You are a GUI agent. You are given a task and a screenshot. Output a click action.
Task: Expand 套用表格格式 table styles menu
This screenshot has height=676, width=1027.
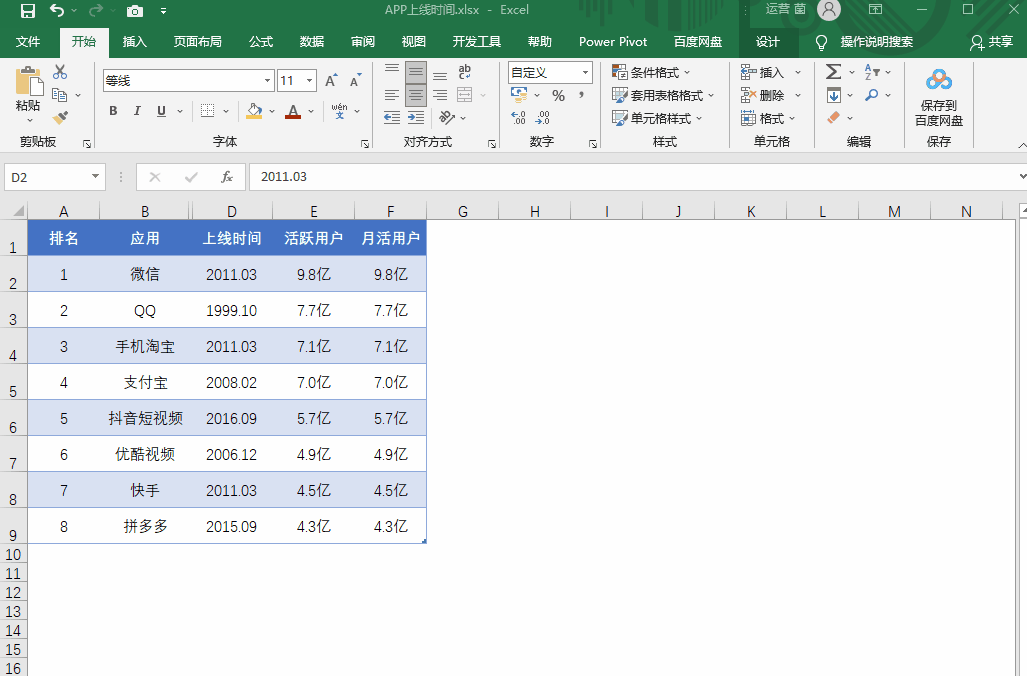click(663, 96)
